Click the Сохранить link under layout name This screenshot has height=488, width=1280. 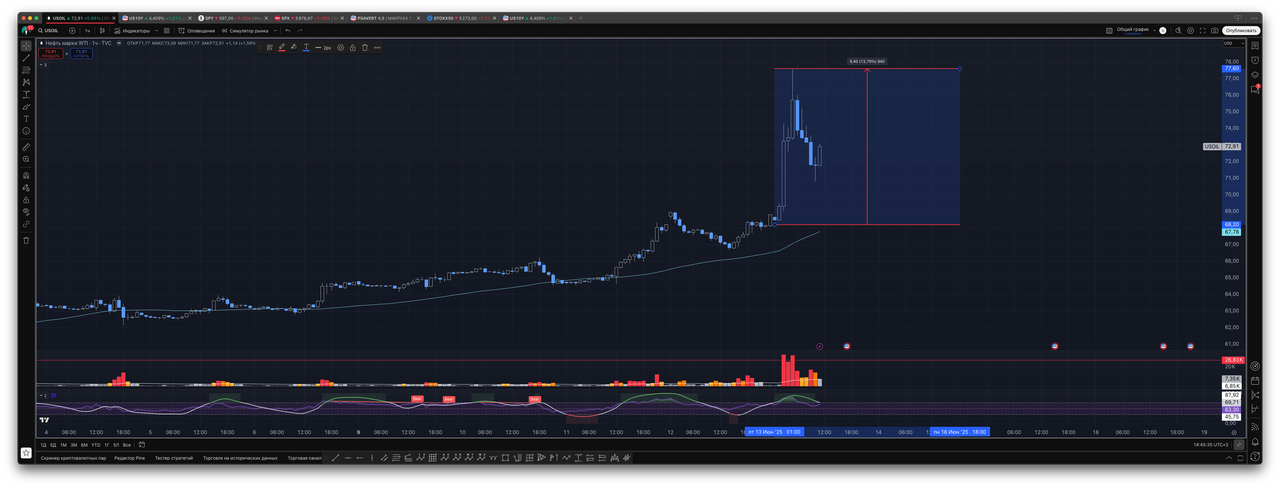[1133, 34]
